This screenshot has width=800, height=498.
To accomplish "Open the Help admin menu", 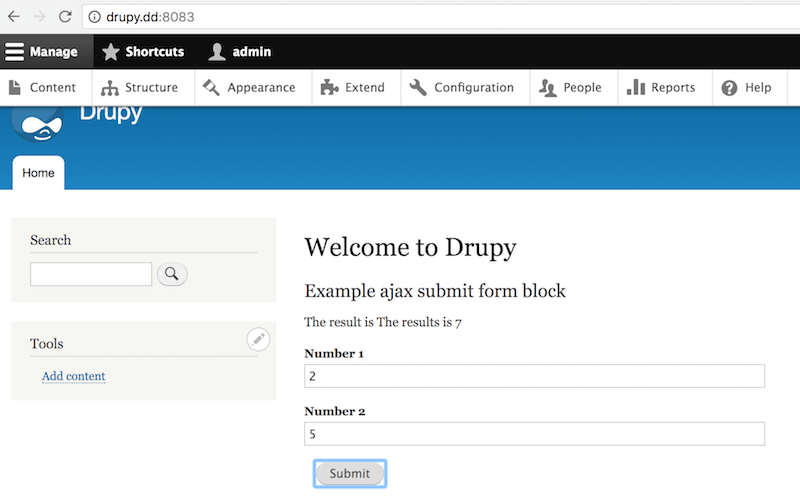I will tap(747, 88).
